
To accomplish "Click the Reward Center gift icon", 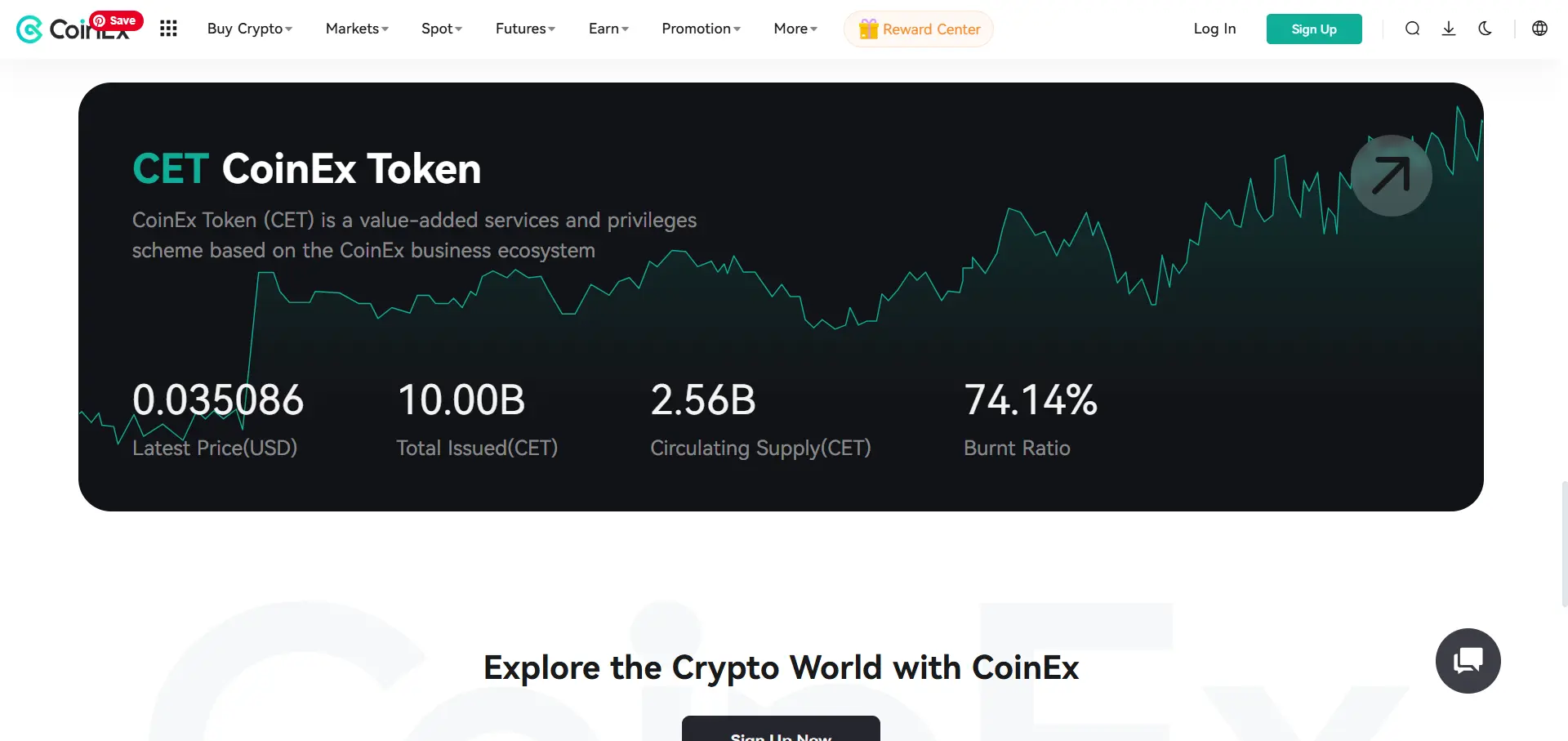I will pos(868,29).
